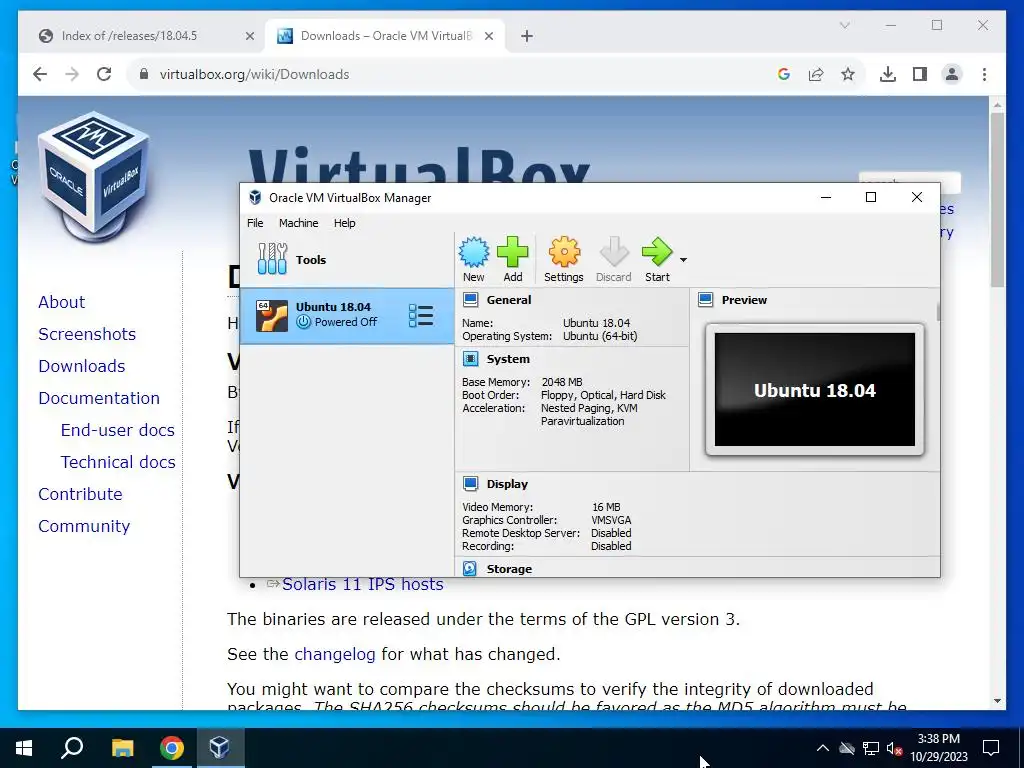This screenshot has width=1024, height=768.
Task: Click the Ubuntu 18.04 preview thumbnail
Action: click(x=814, y=390)
